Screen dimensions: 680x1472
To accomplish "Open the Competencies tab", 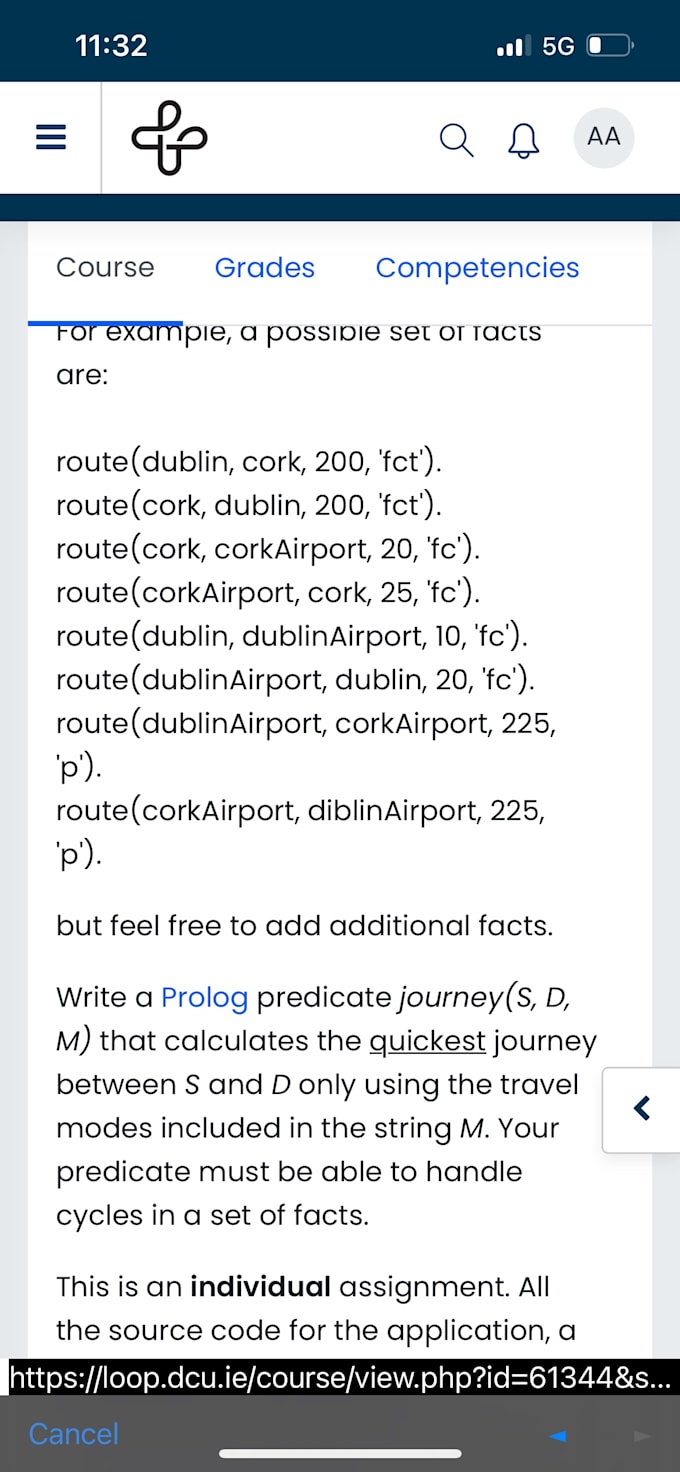I will pyautogui.click(x=478, y=268).
